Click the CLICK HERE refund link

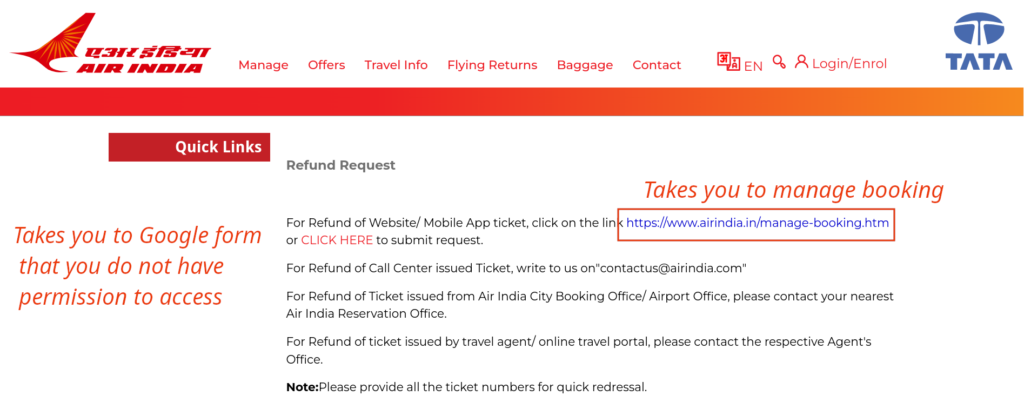(x=337, y=240)
